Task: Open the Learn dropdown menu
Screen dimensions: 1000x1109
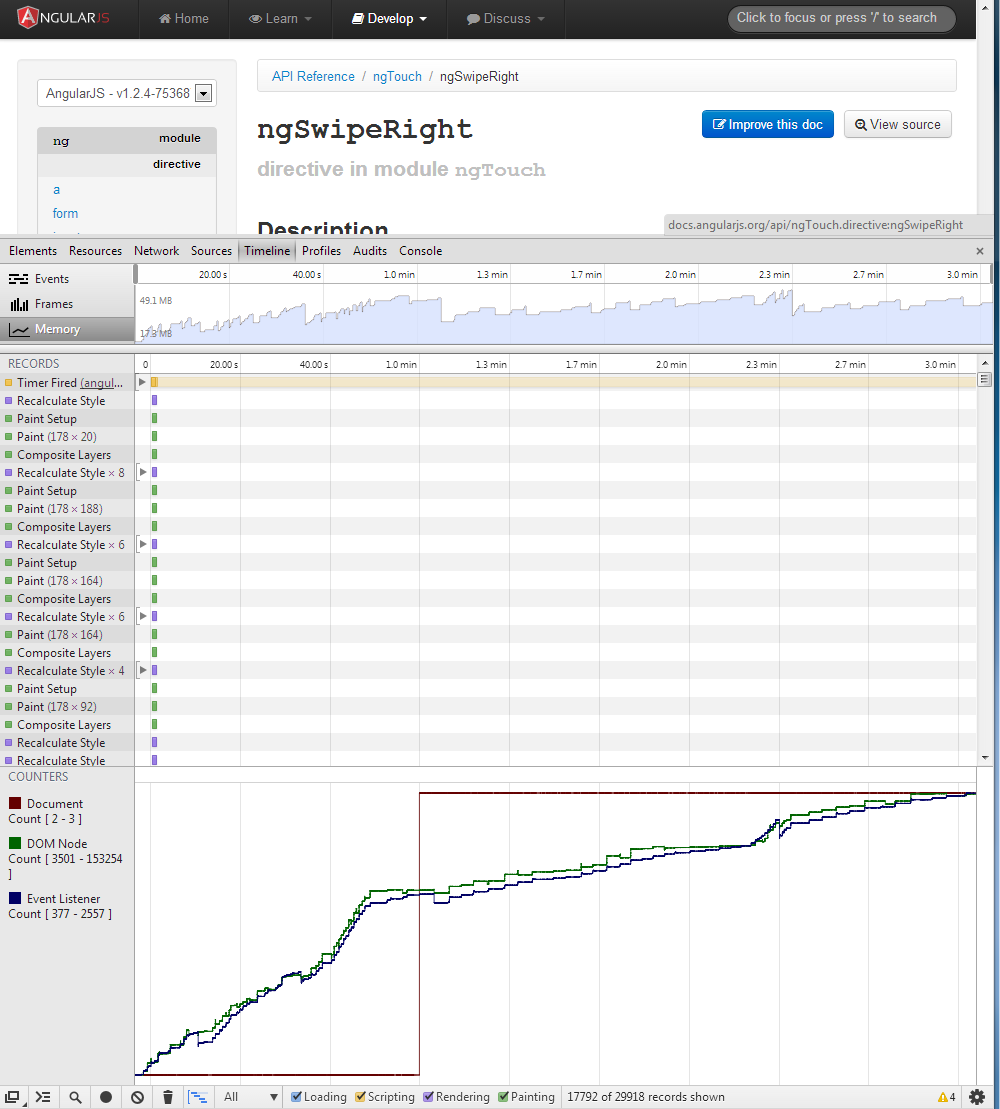Action: 280,18
